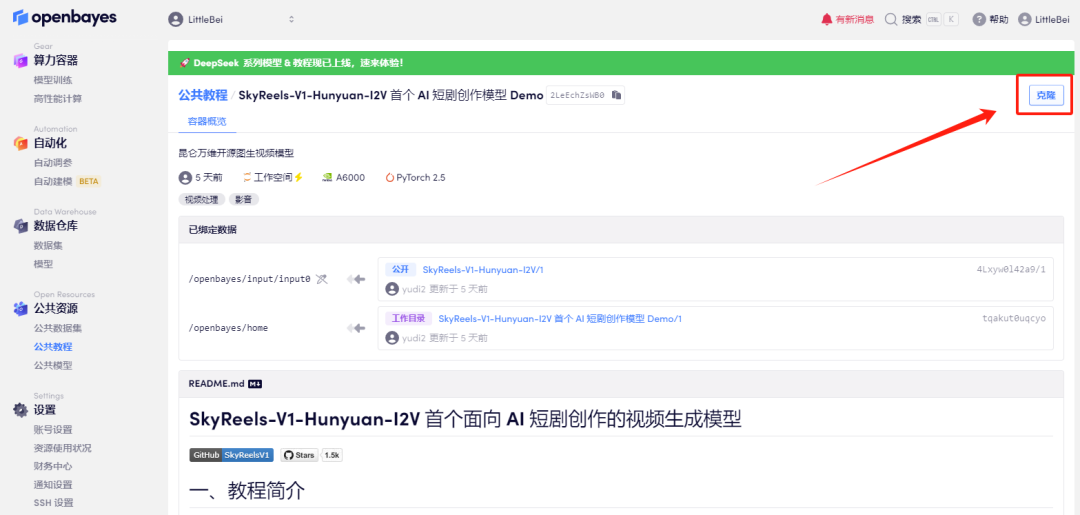Select the 容器概览 tab

click(x=207, y=120)
